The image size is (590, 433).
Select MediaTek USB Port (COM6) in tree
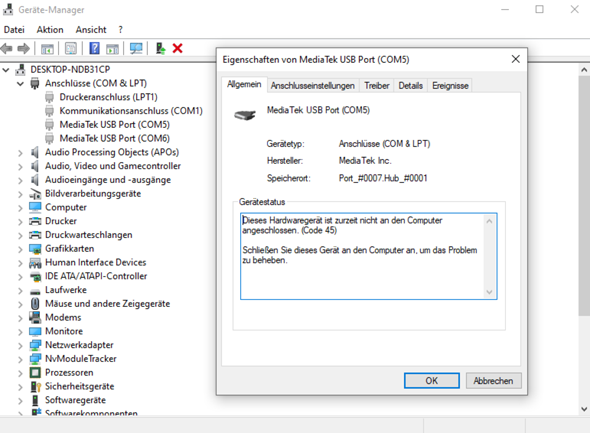(x=114, y=138)
